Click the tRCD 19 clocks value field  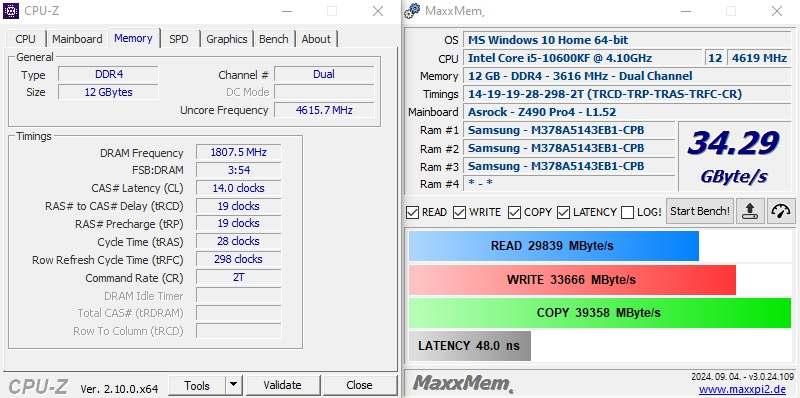click(238, 206)
